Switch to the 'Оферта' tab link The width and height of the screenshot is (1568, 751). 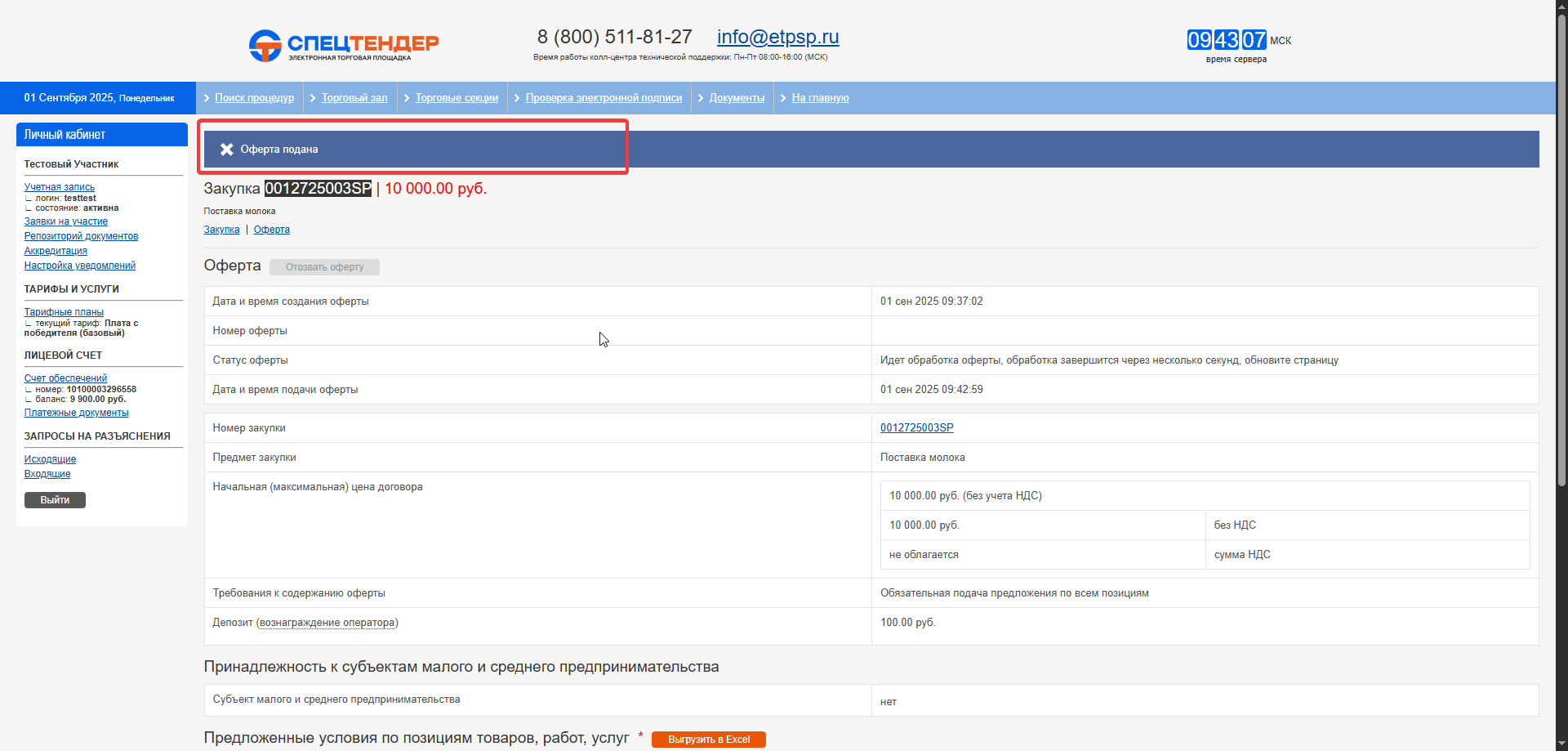[x=271, y=230]
